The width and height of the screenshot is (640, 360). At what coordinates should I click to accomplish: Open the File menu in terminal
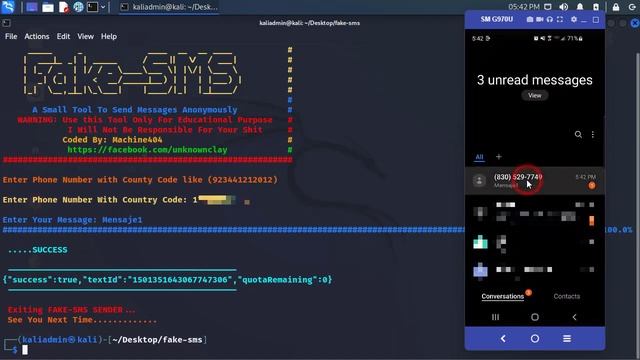(x=11, y=36)
